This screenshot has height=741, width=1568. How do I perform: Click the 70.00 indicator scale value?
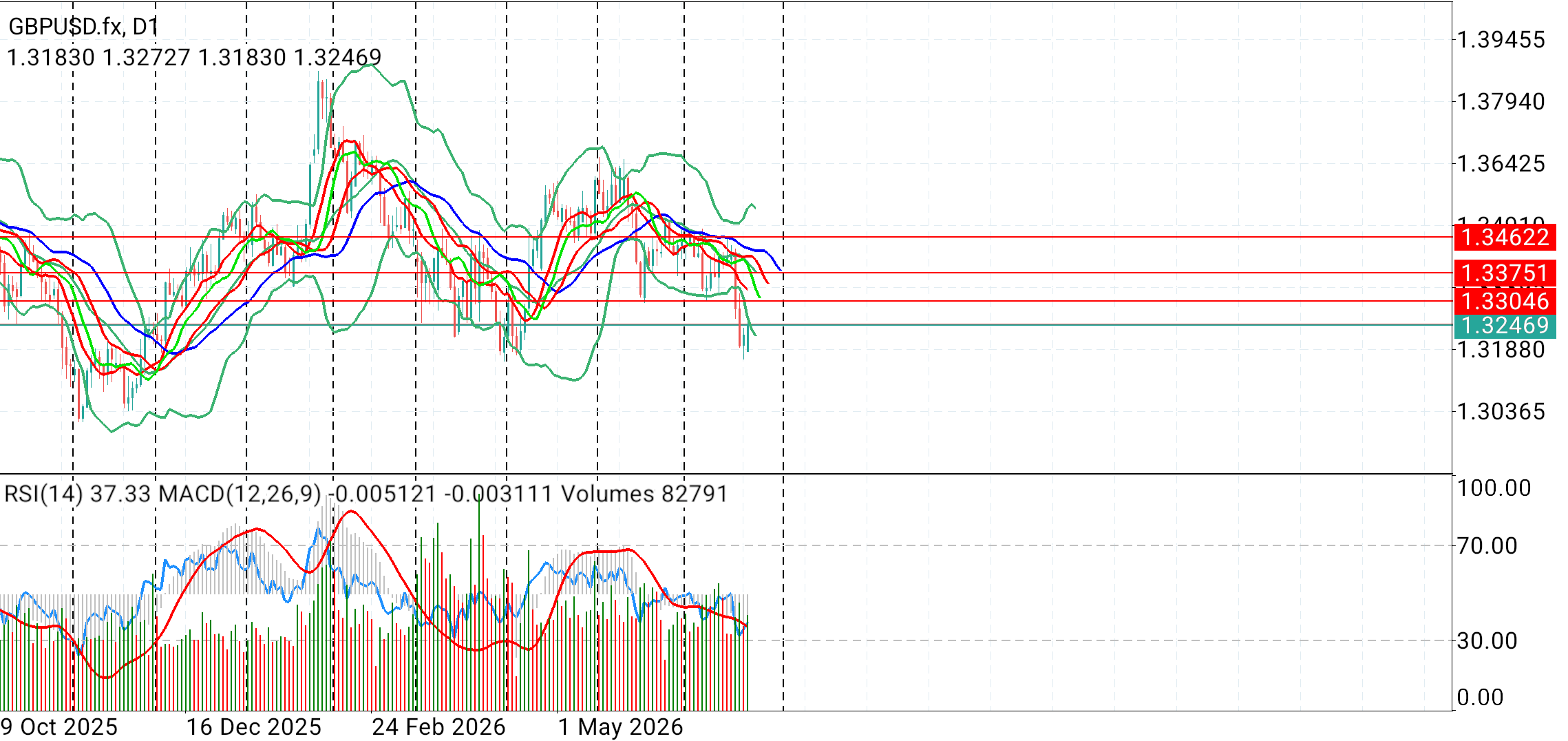click(x=1487, y=546)
